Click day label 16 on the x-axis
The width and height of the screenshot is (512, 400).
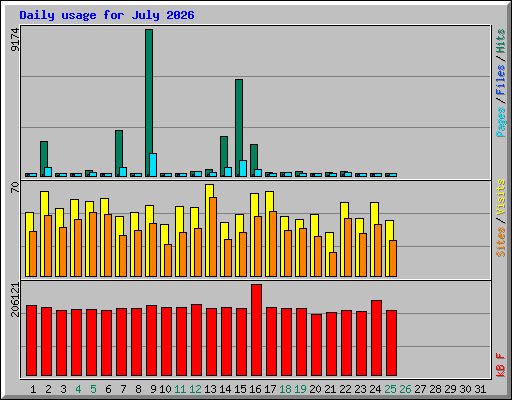[x=255, y=389]
